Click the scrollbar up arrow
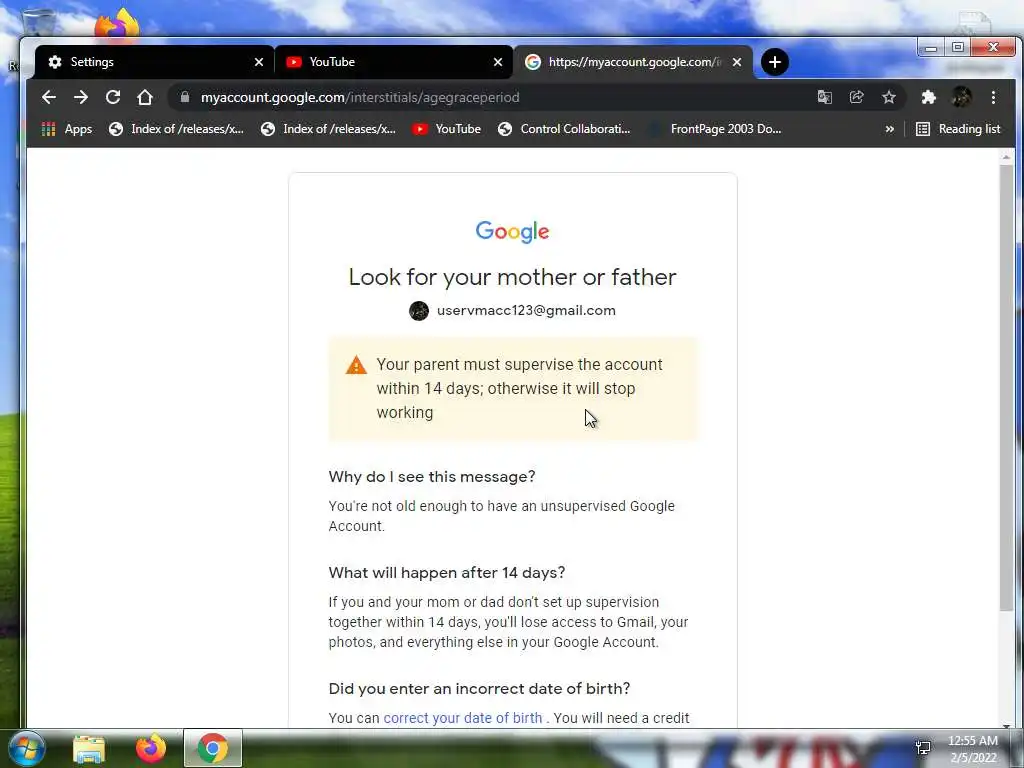This screenshot has height=768, width=1024. (1006, 157)
